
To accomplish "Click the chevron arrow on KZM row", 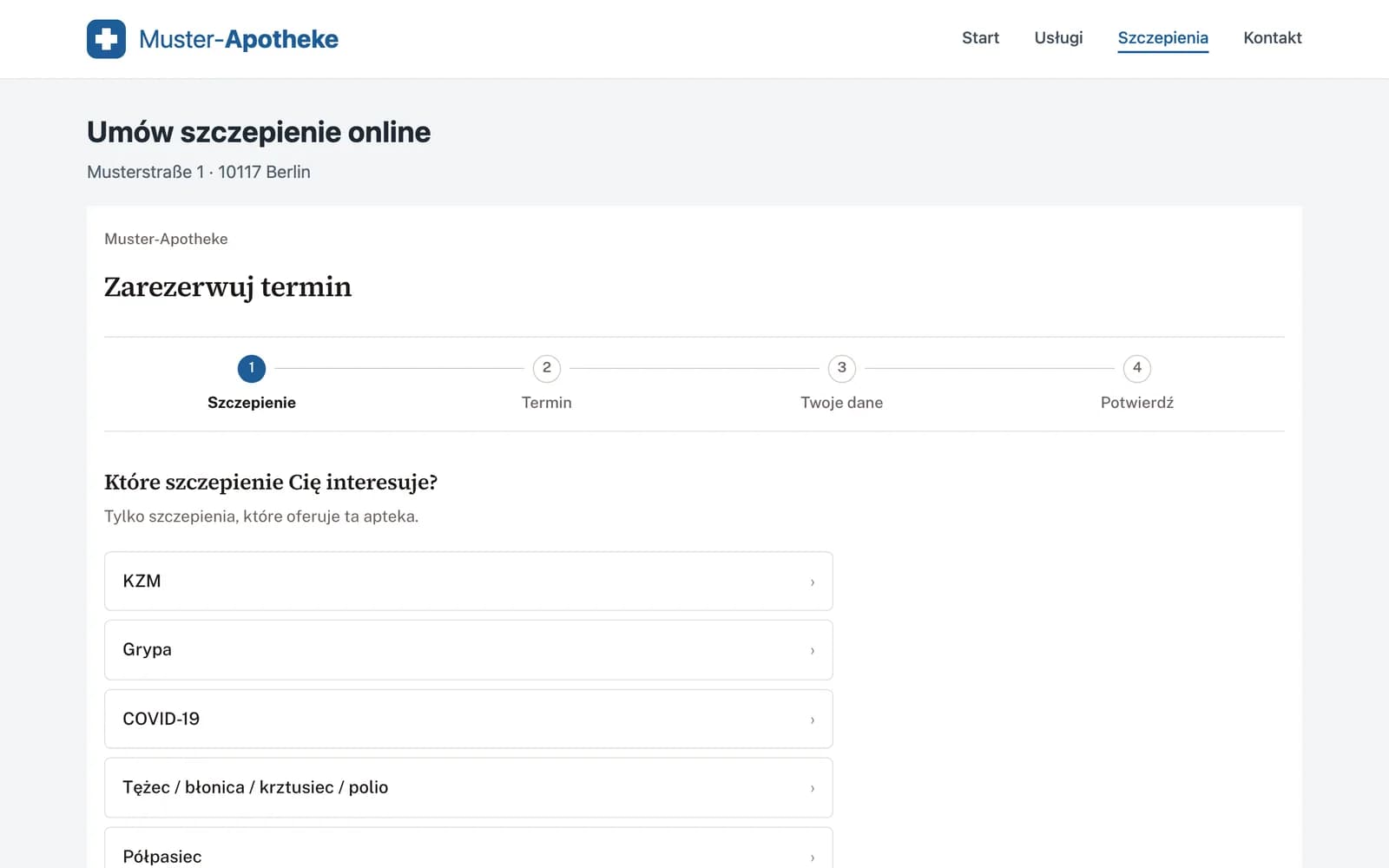I will tap(813, 582).
